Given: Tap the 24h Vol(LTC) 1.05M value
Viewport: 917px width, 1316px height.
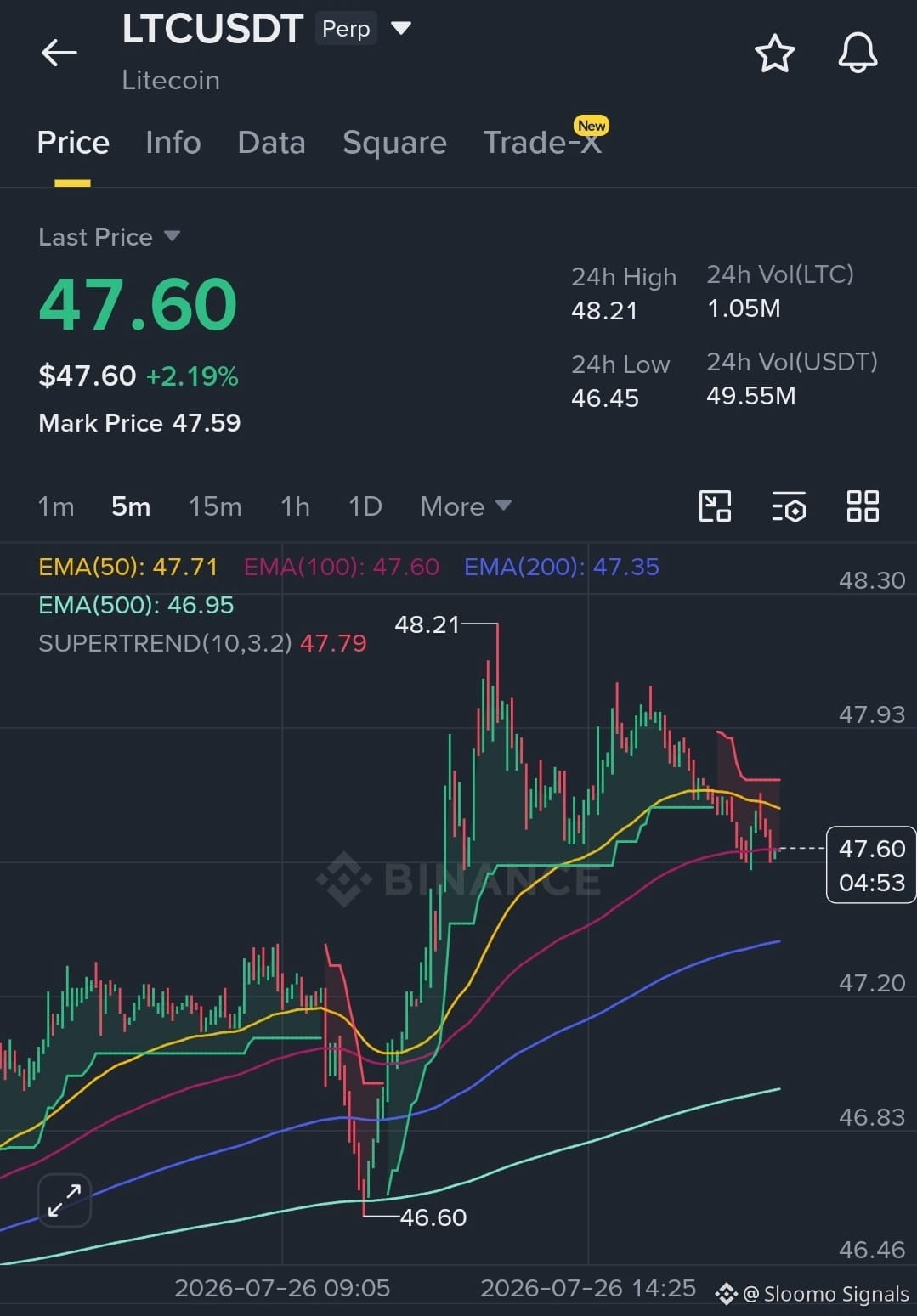Looking at the screenshot, I should [744, 308].
